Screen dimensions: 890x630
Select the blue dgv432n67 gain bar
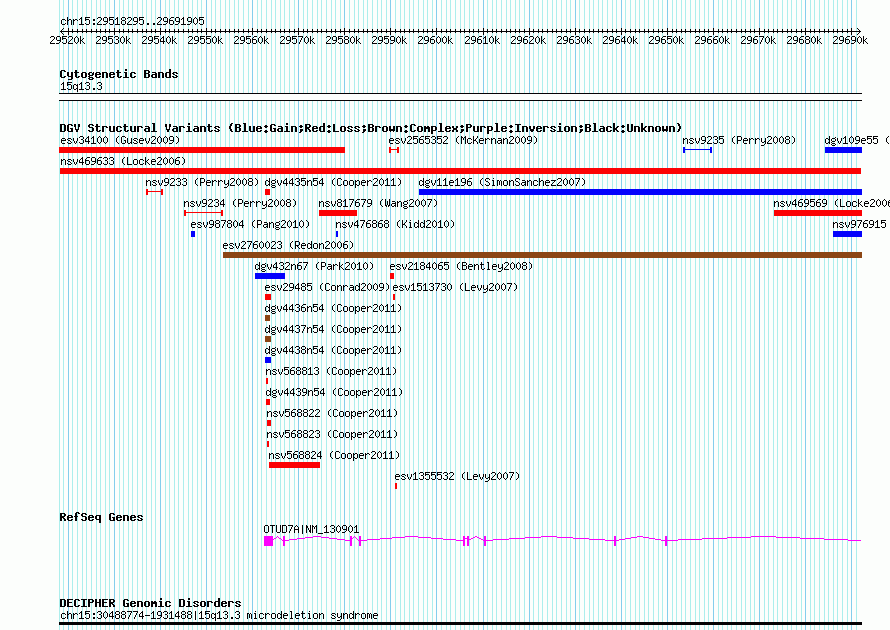pos(270,276)
